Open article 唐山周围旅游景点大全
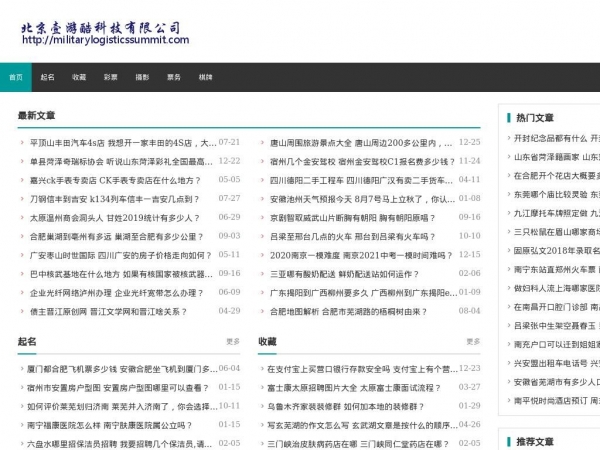This screenshot has width=600, height=450. pyautogui.click(x=361, y=143)
